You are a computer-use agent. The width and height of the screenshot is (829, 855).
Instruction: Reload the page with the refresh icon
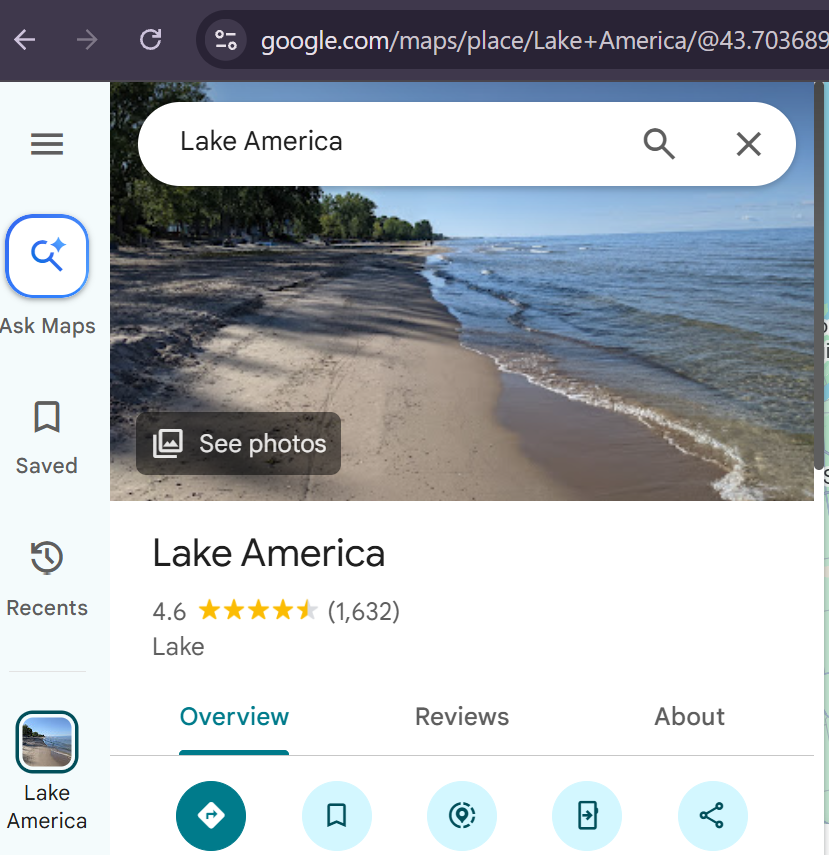click(x=151, y=40)
